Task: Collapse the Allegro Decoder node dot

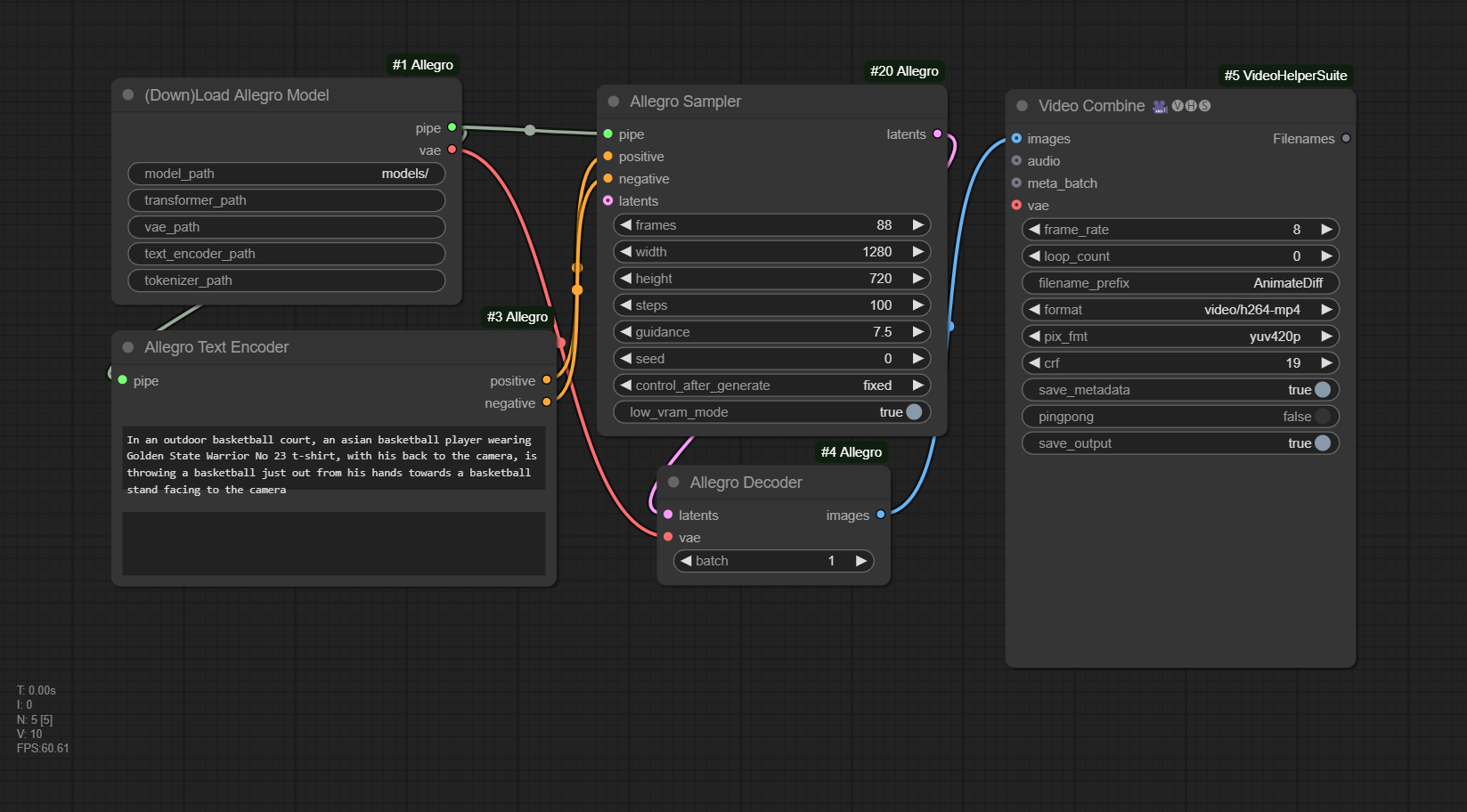Action: 673,483
